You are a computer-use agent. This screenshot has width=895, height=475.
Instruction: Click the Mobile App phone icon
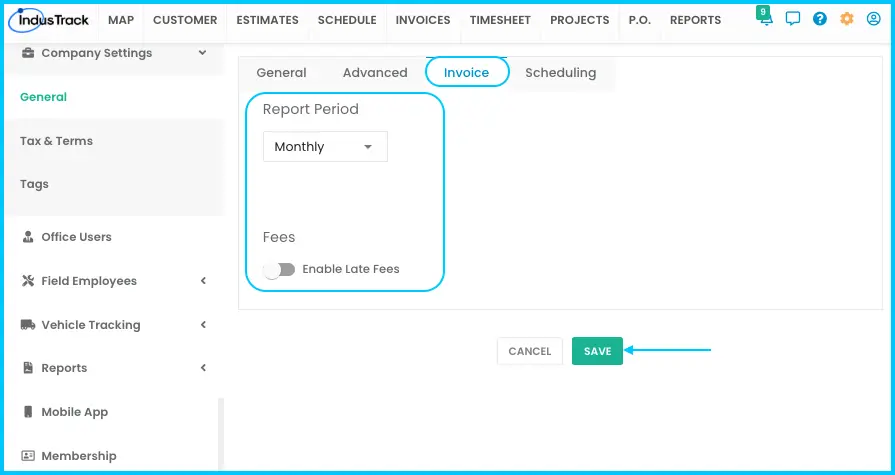(x=27, y=412)
